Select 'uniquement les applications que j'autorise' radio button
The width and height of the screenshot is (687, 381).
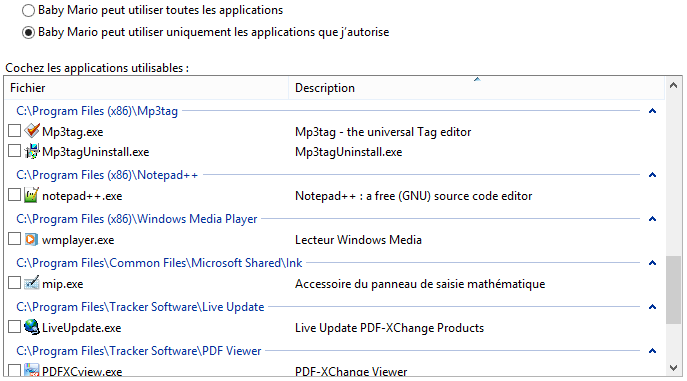coord(28,33)
